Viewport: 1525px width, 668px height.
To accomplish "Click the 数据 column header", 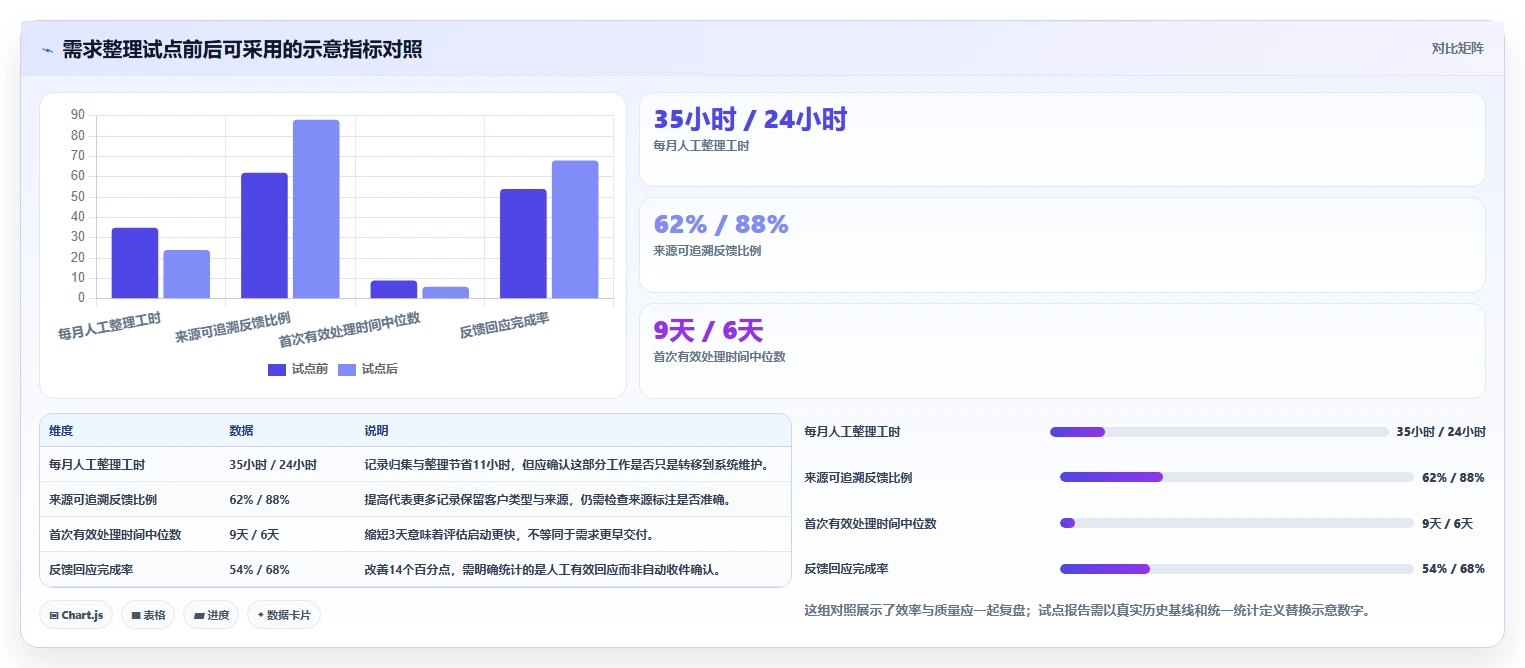I will coord(241,431).
